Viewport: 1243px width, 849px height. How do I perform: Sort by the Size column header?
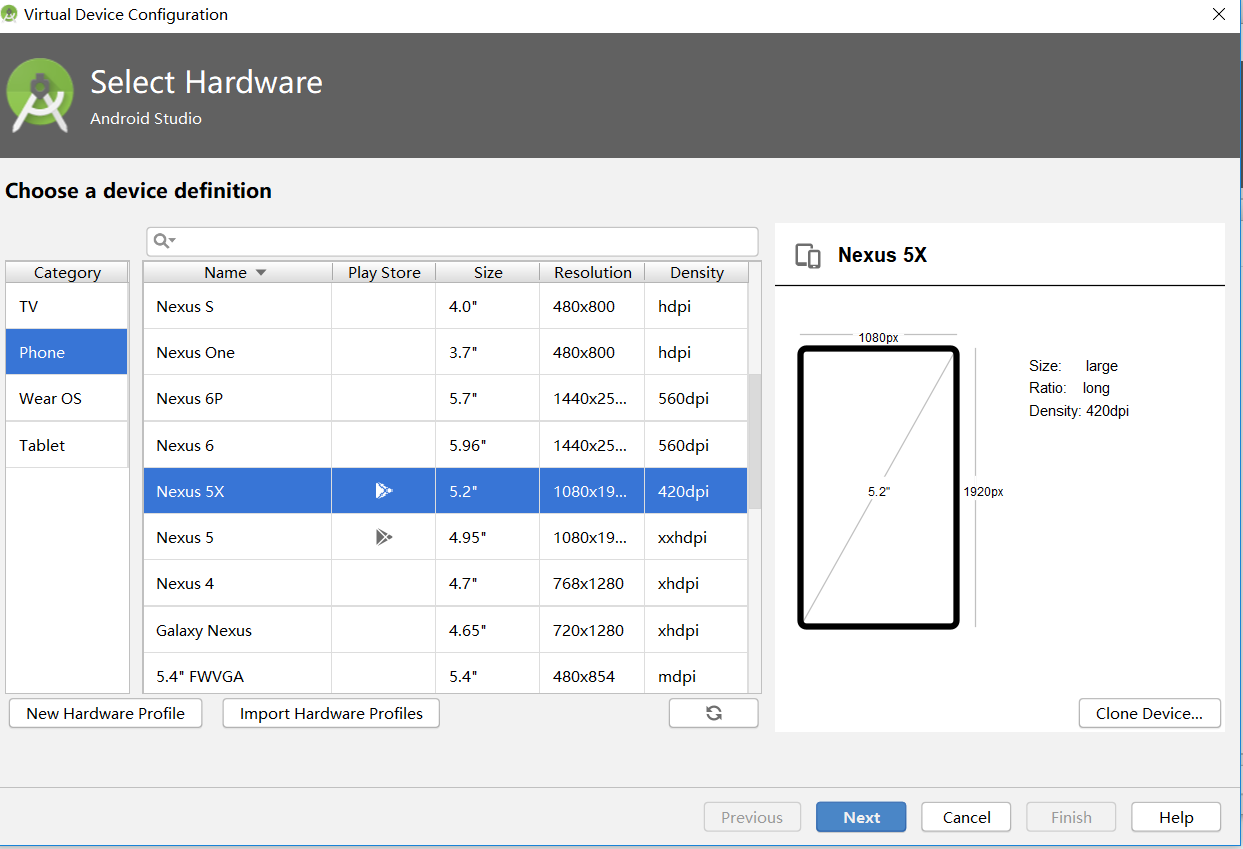pos(488,272)
